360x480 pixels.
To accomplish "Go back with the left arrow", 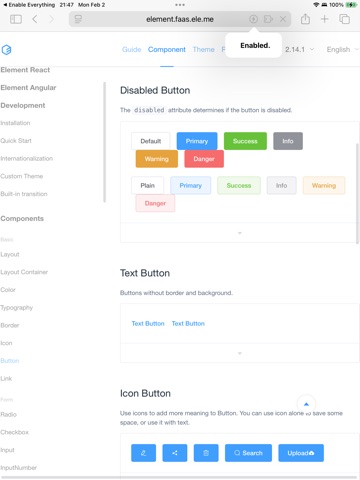I will point(35,19).
